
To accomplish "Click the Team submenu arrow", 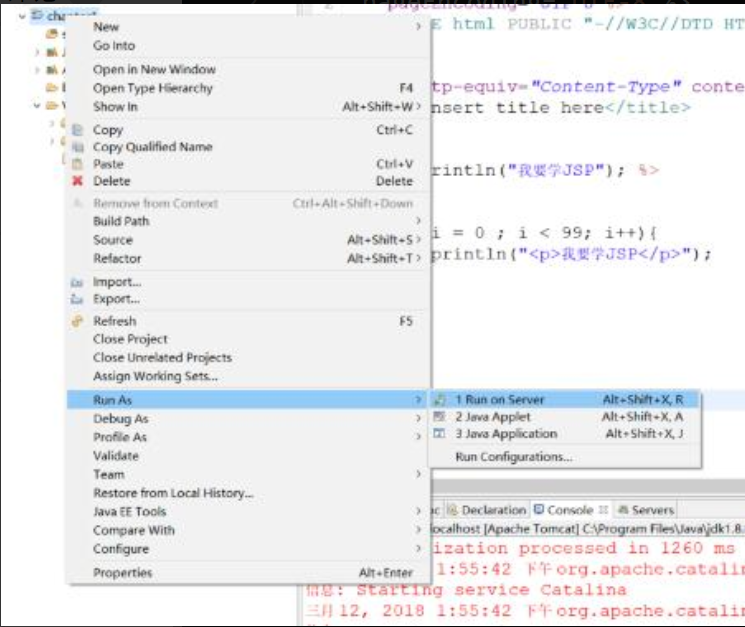I will click(418, 474).
